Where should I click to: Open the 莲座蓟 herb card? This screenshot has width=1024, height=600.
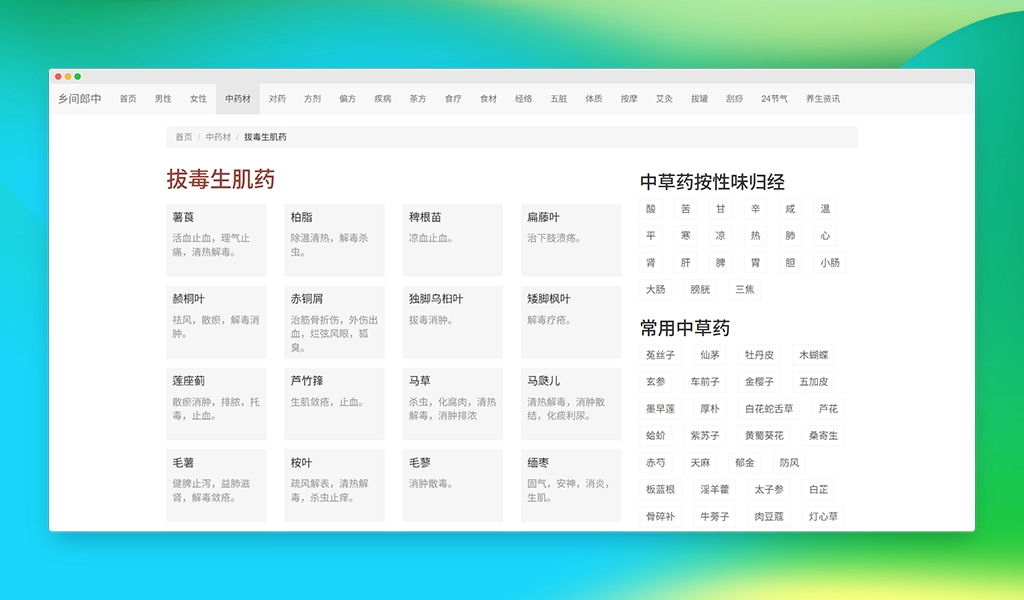coord(216,403)
